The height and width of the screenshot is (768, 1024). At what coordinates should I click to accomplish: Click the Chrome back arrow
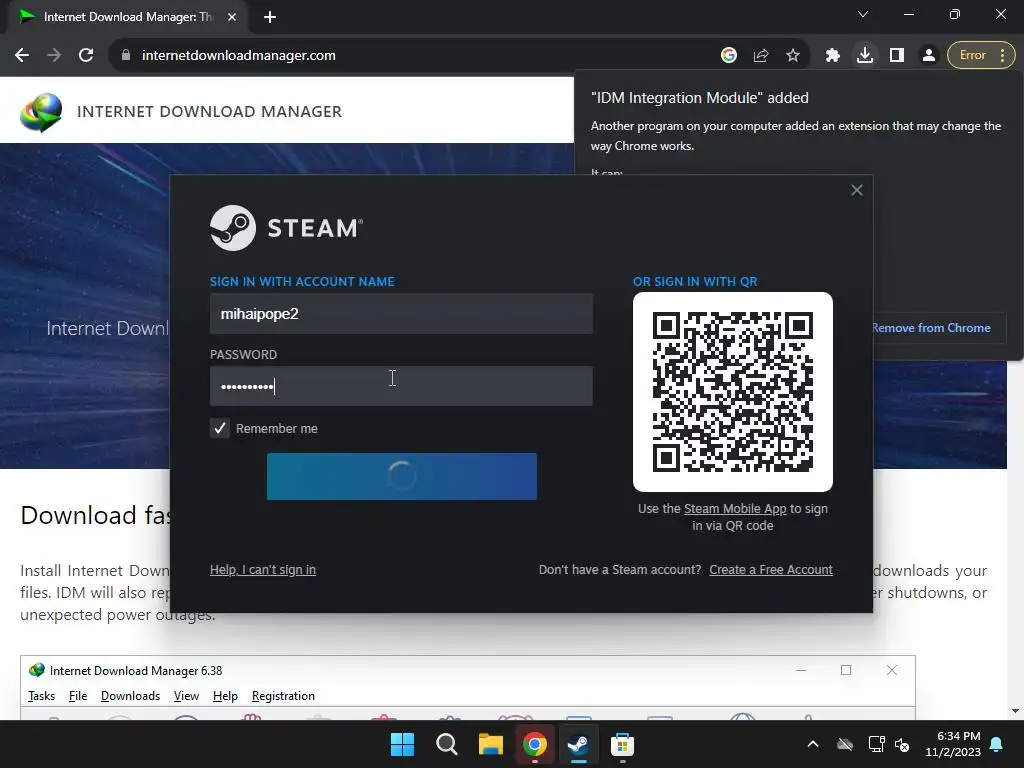pos(22,56)
